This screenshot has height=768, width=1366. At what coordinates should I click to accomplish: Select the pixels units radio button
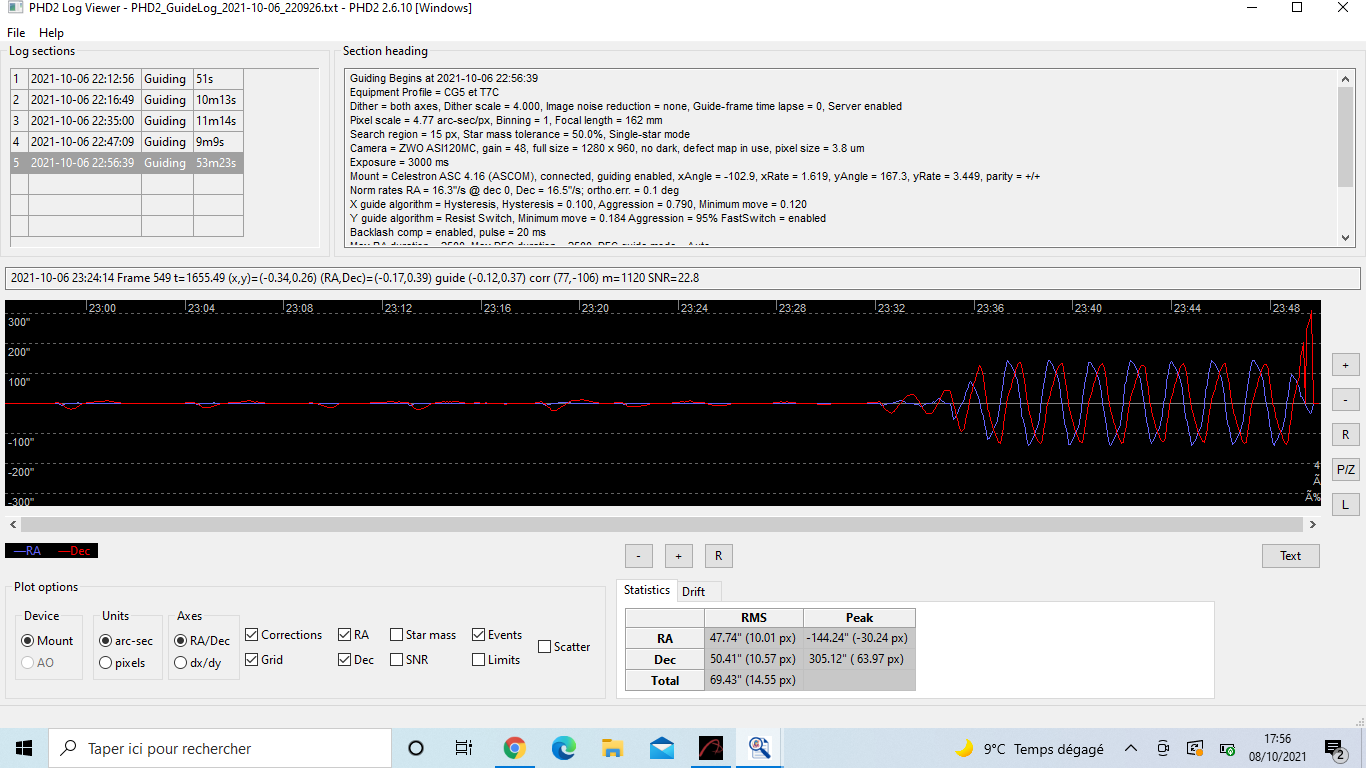click(122, 663)
